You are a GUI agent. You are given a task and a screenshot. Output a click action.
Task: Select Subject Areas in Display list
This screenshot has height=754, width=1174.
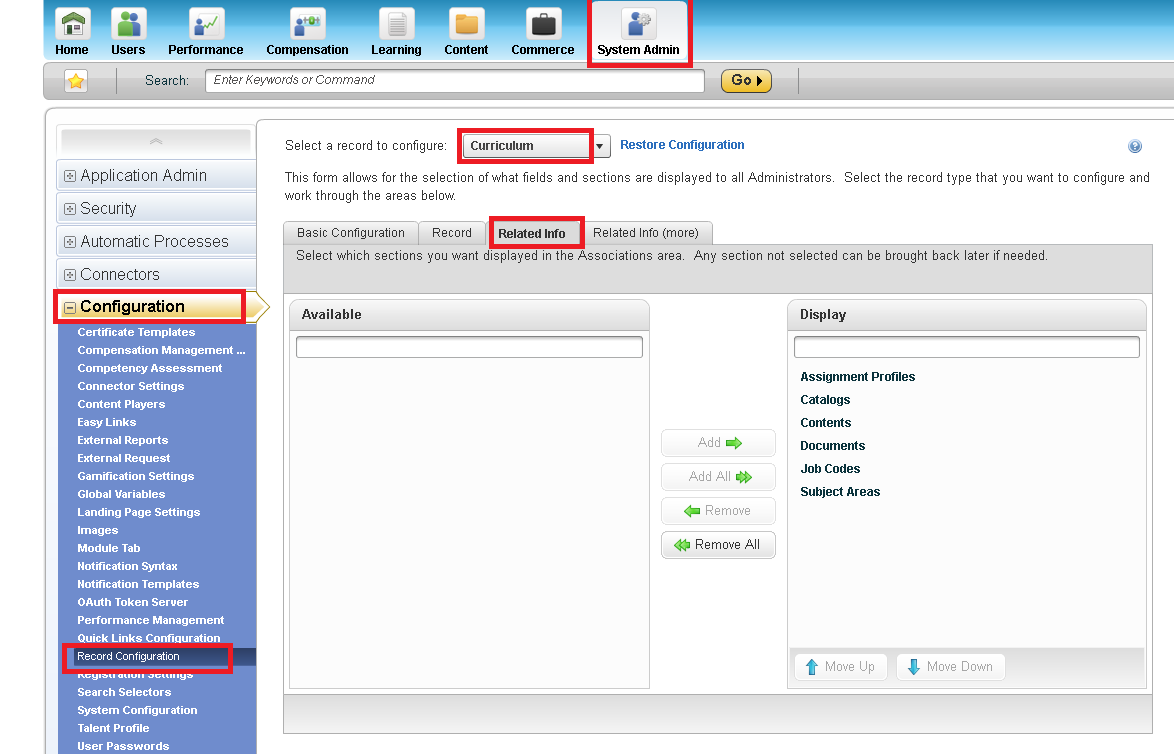840,492
